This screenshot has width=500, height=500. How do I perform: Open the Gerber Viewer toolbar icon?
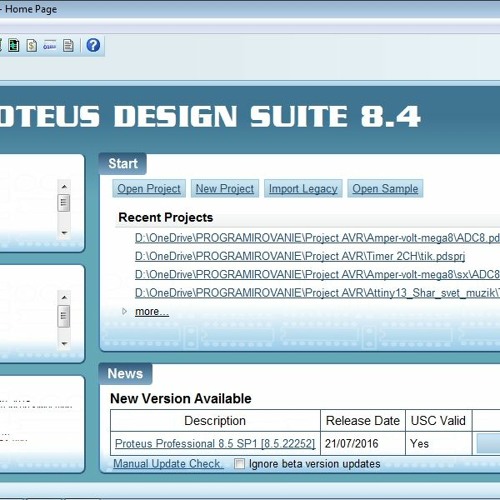[x=13, y=45]
